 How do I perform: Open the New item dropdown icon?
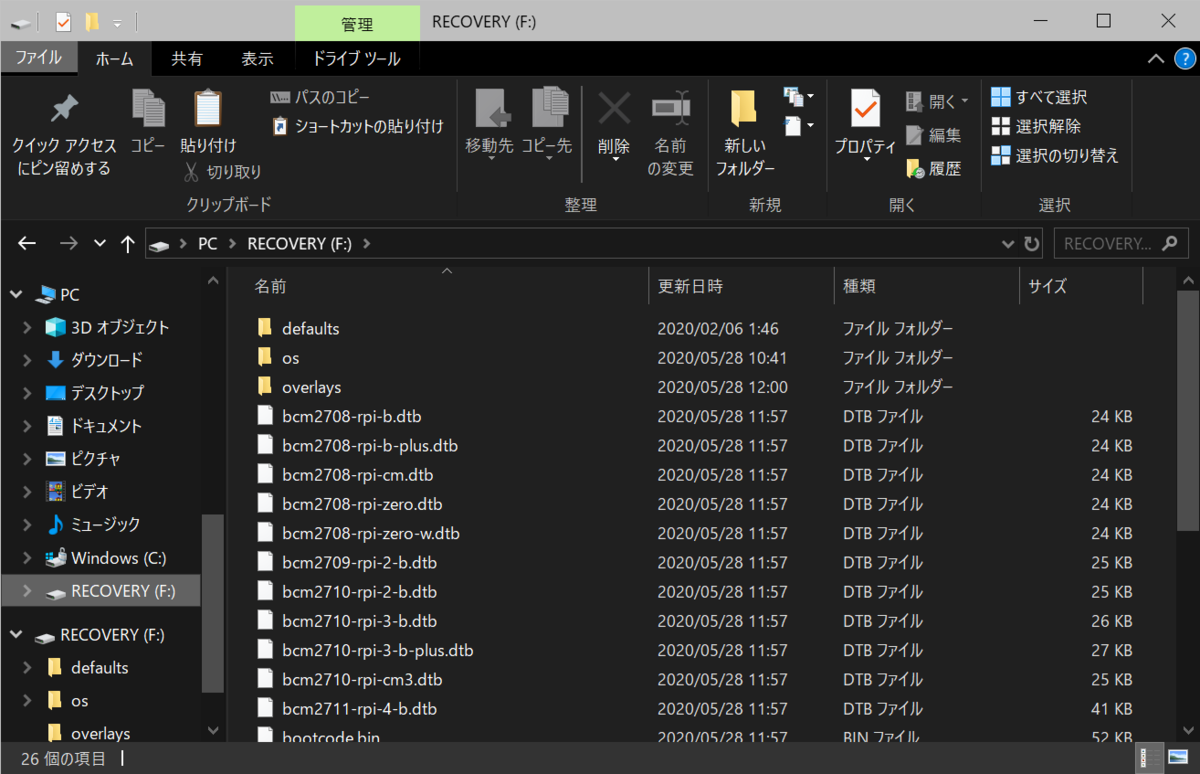tap(799, 97)
